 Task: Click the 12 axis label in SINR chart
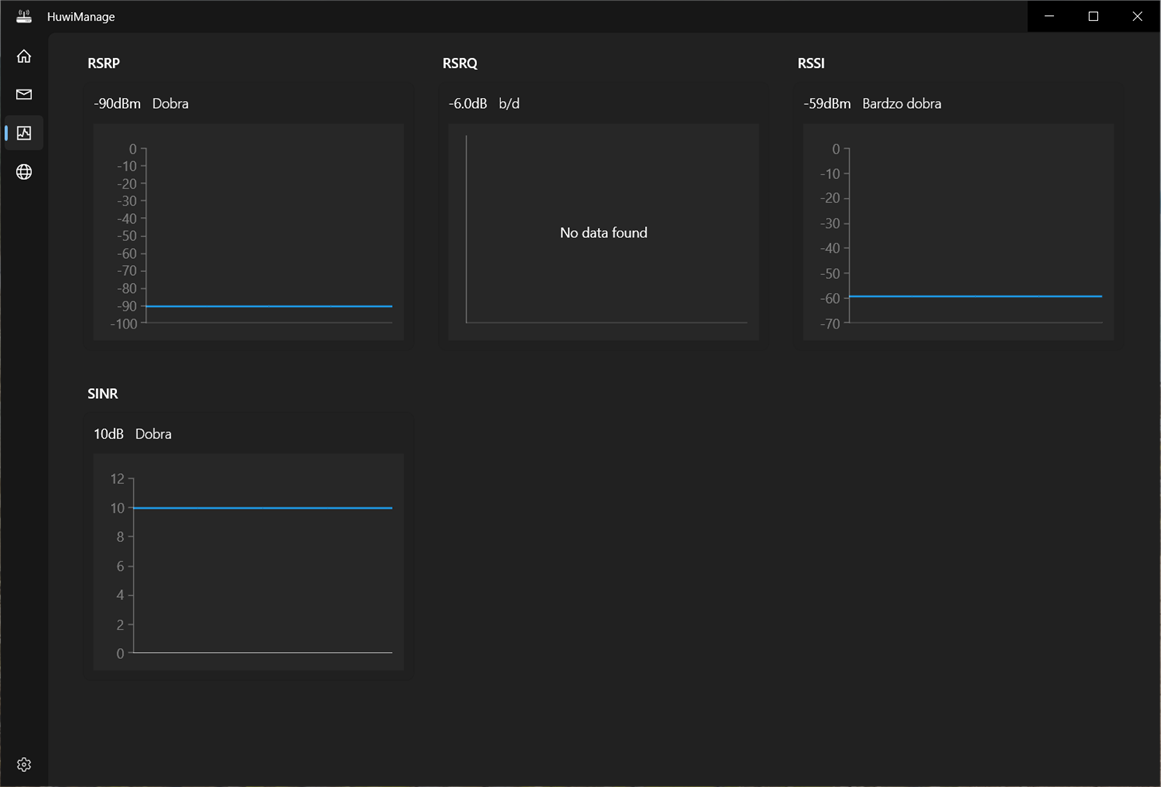pyautogui.click(x=117, y=479)
